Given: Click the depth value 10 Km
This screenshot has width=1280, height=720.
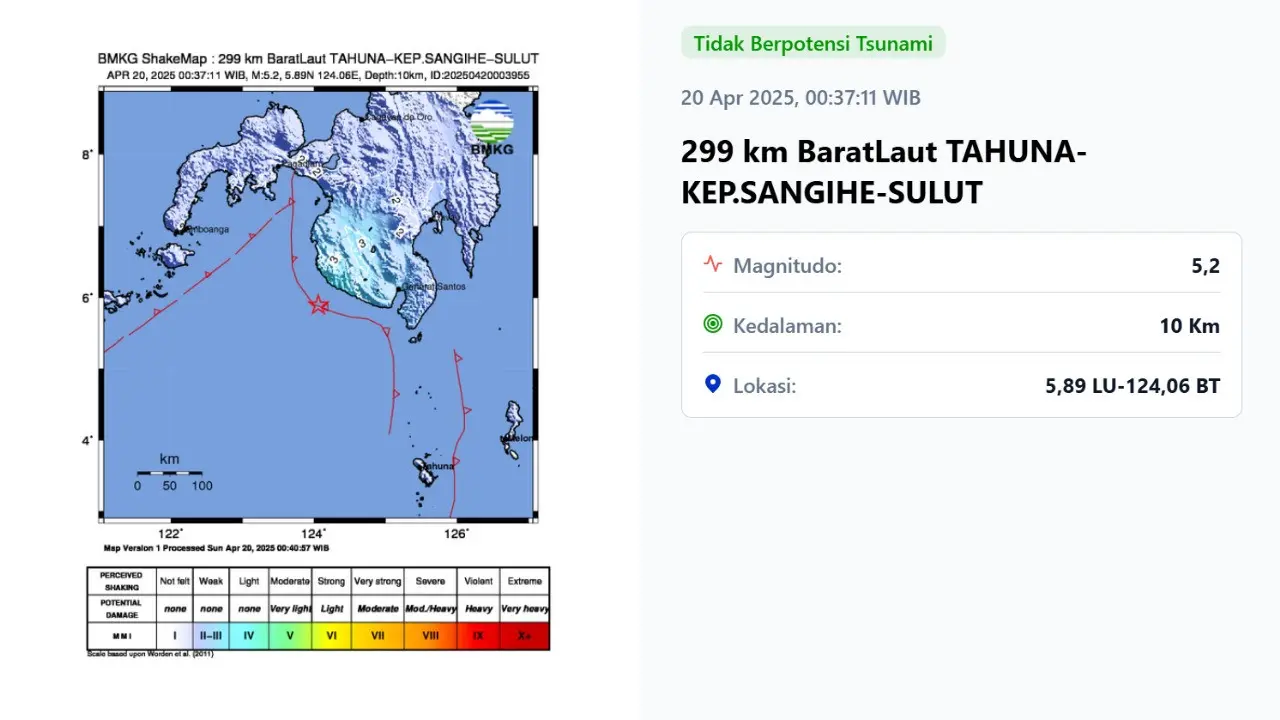Looking at the screenshot, I should pyautogui.click(x=1192, y=326).
